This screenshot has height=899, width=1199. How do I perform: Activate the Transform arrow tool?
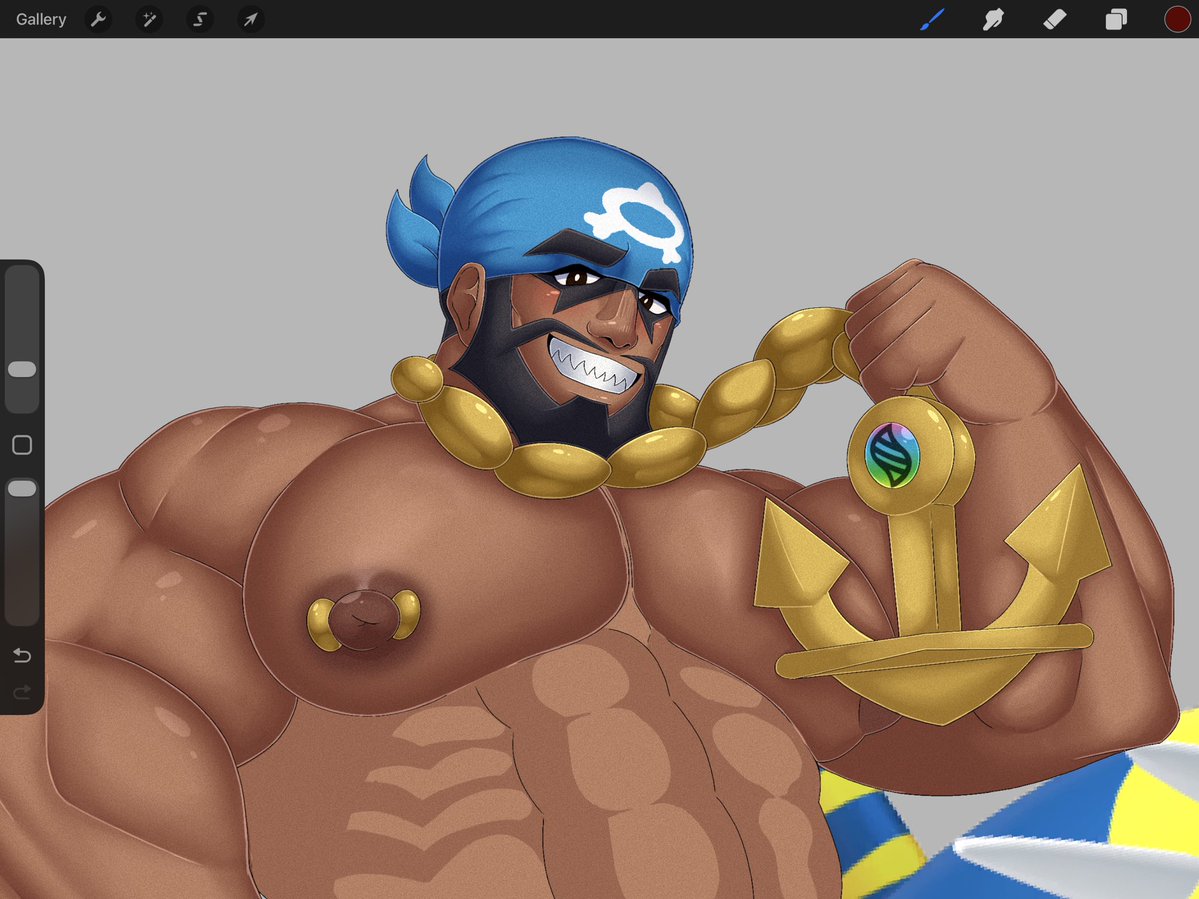[x=251, y=19]
